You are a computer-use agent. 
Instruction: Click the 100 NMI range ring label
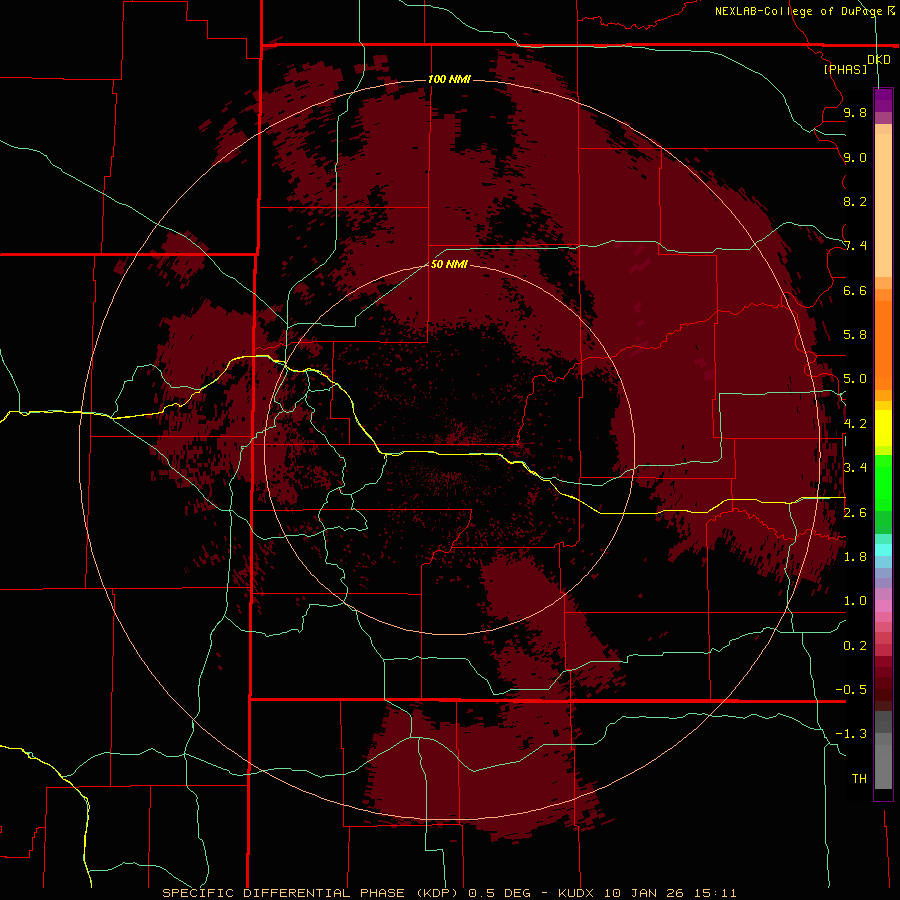(449, 79)
